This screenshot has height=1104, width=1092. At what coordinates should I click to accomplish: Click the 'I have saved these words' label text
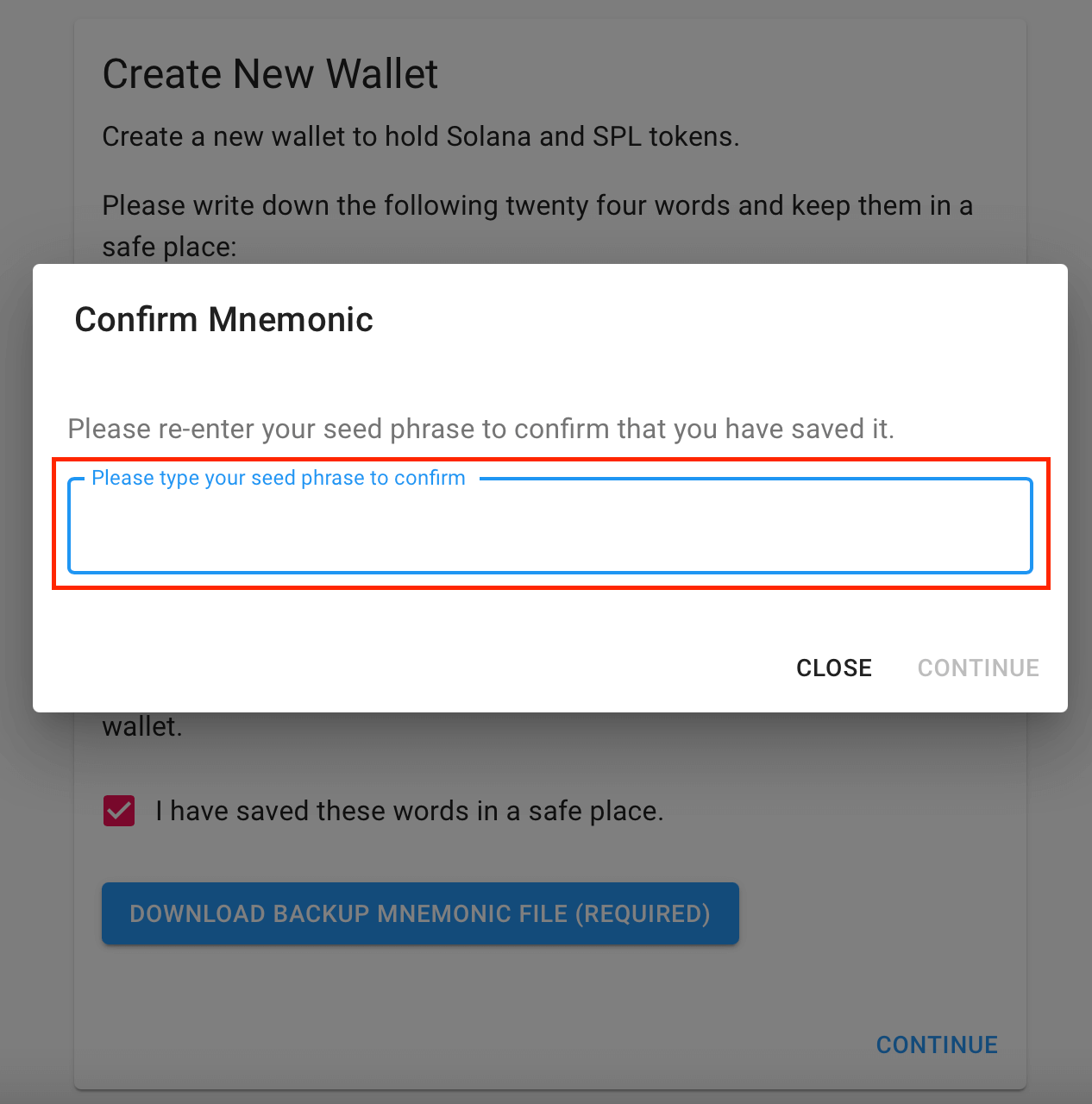(x=410, y=811)
